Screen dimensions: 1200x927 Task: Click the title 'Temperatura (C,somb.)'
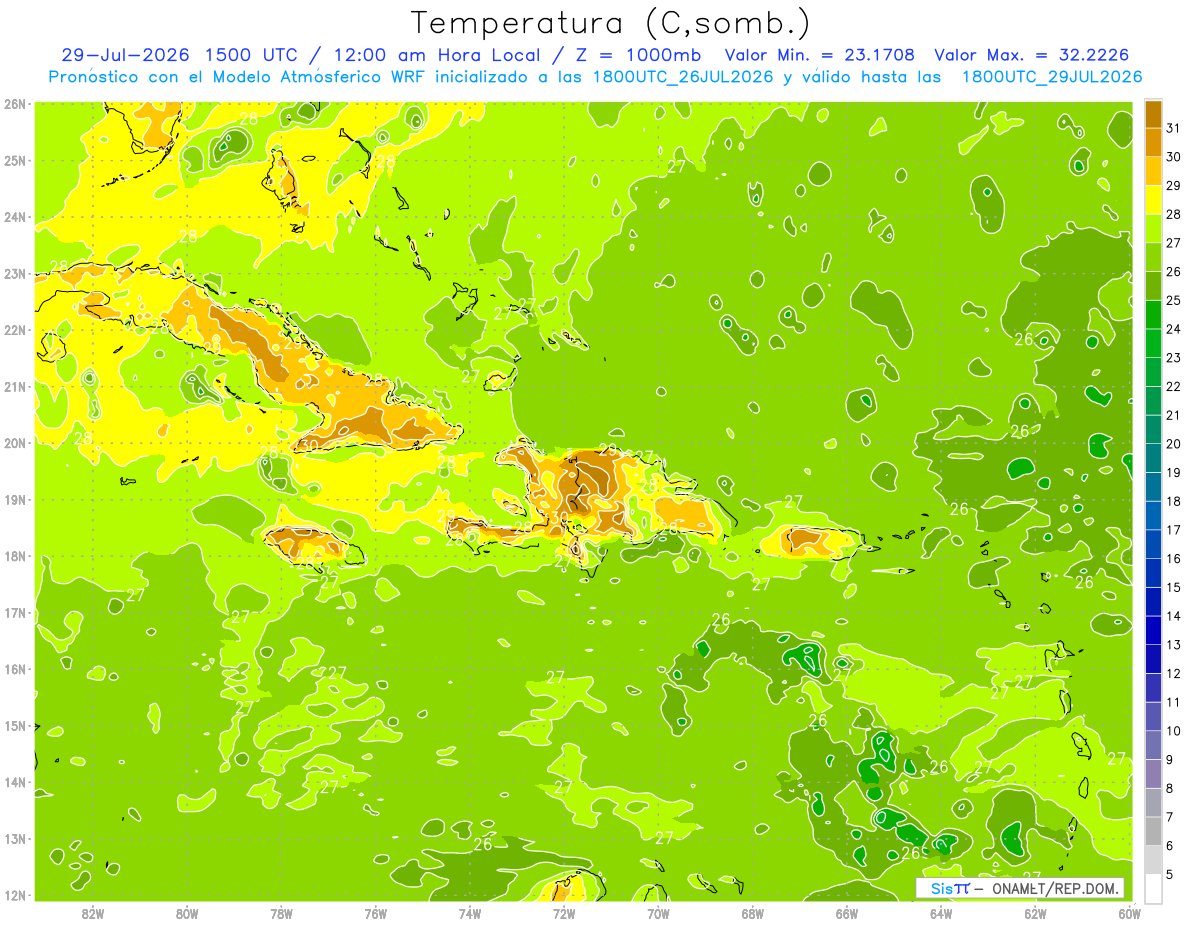[611, 23]
